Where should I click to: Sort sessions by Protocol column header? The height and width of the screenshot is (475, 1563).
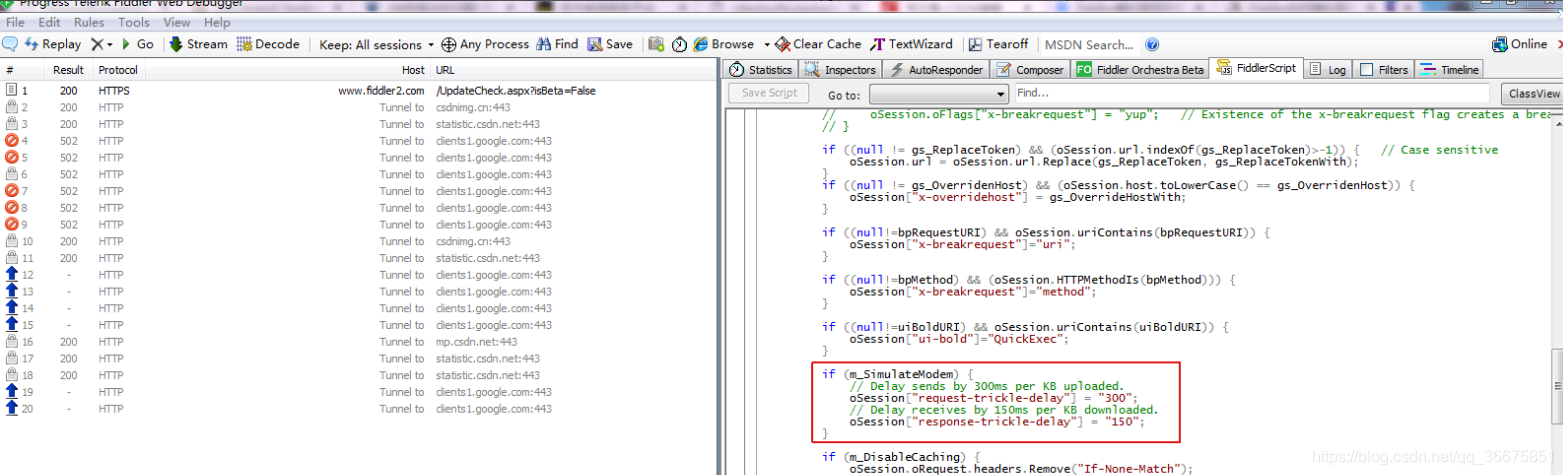click(118, 70)
